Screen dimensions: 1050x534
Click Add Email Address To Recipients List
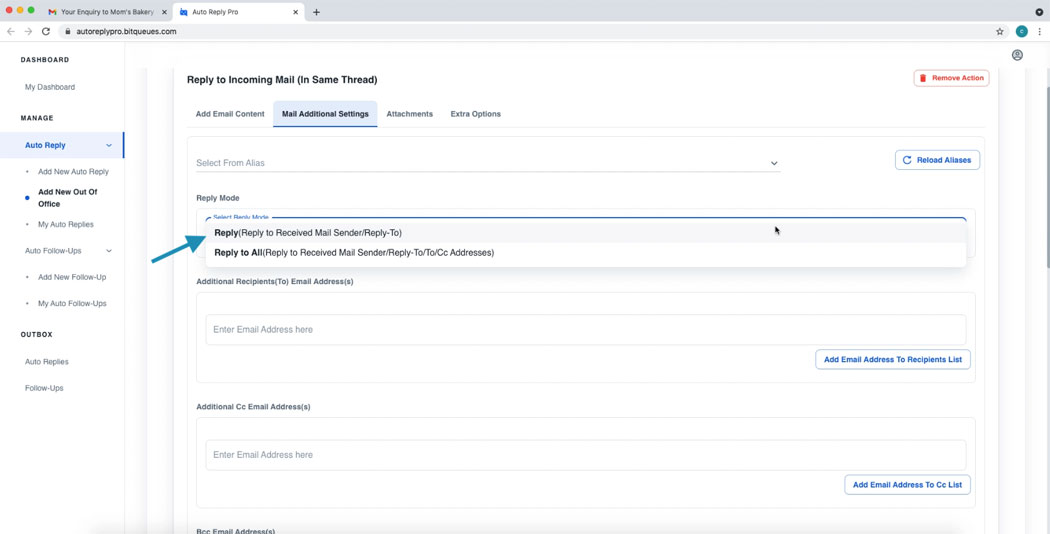[892, 359]
